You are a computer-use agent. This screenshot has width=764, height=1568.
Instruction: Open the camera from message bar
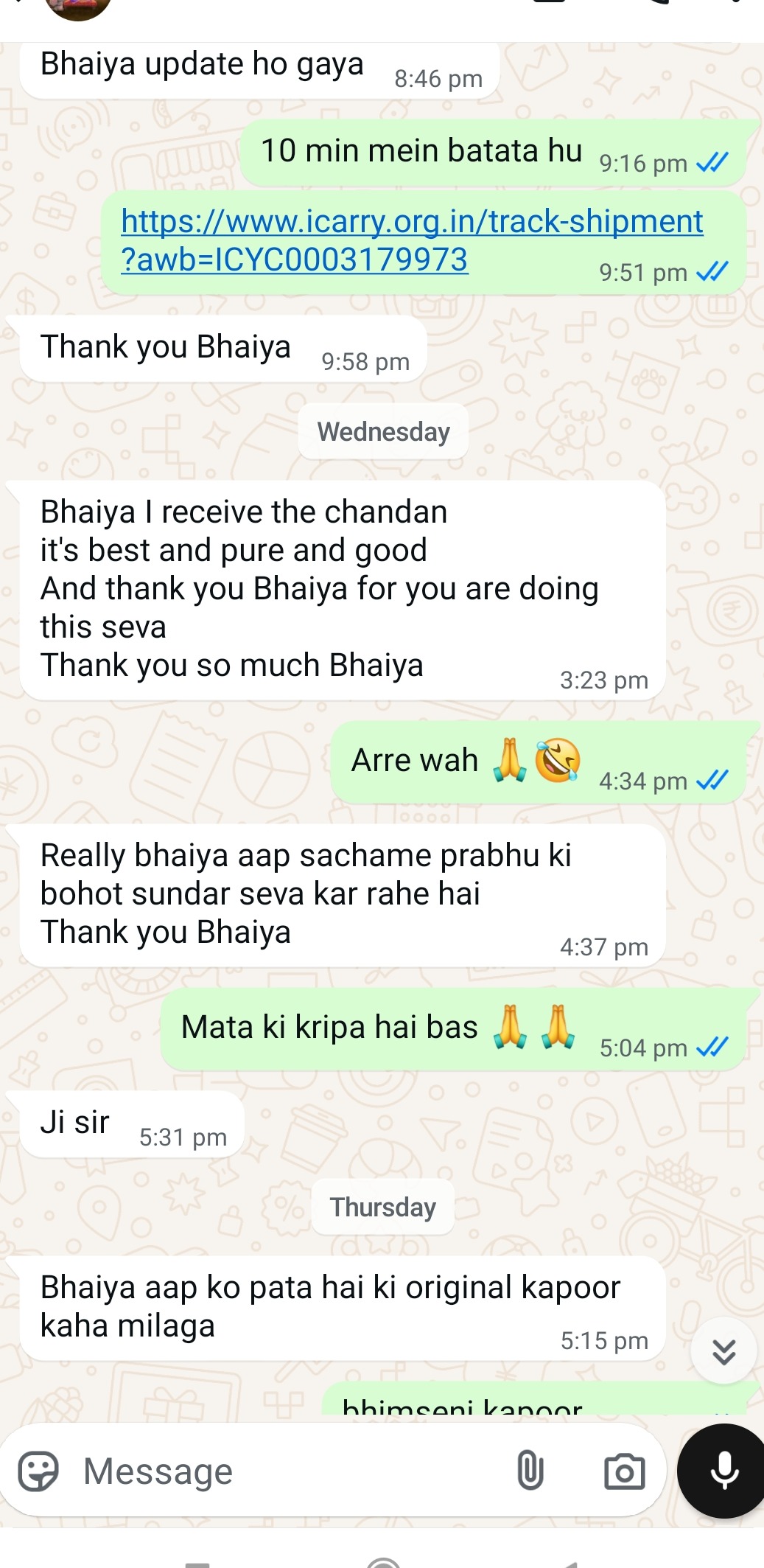pyautogui.click(x=624, y=1471)
